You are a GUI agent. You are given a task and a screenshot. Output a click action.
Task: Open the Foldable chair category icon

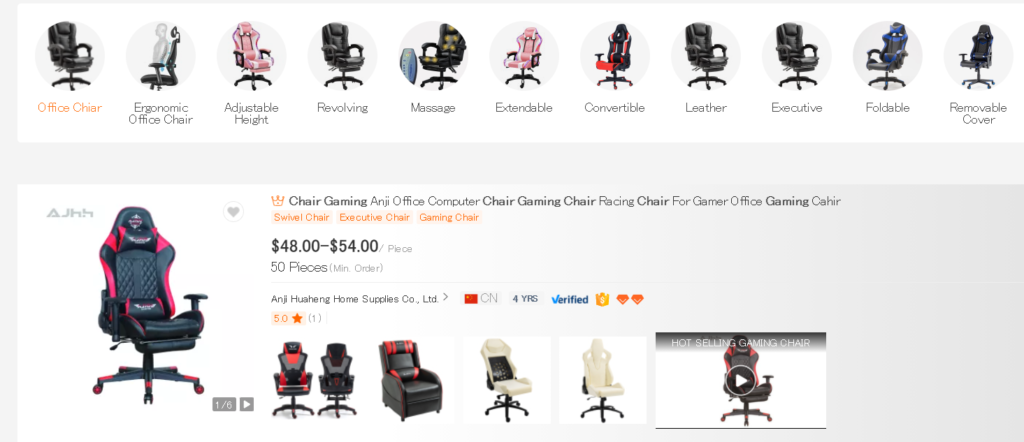pos(888,55)
